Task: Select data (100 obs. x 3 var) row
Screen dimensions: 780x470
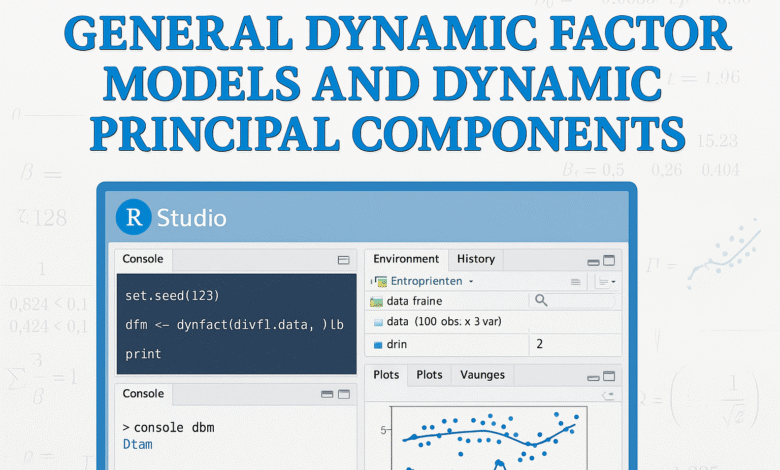Action: coord(493,322)
